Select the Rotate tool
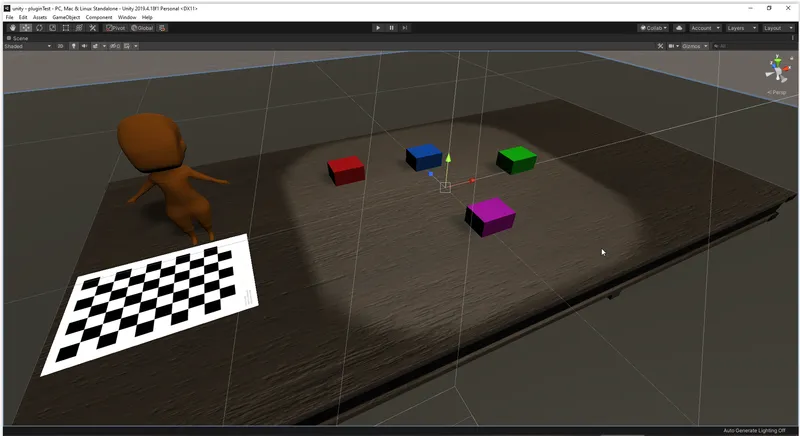Screen dimensions: 800x436 [x=39, y=28]
